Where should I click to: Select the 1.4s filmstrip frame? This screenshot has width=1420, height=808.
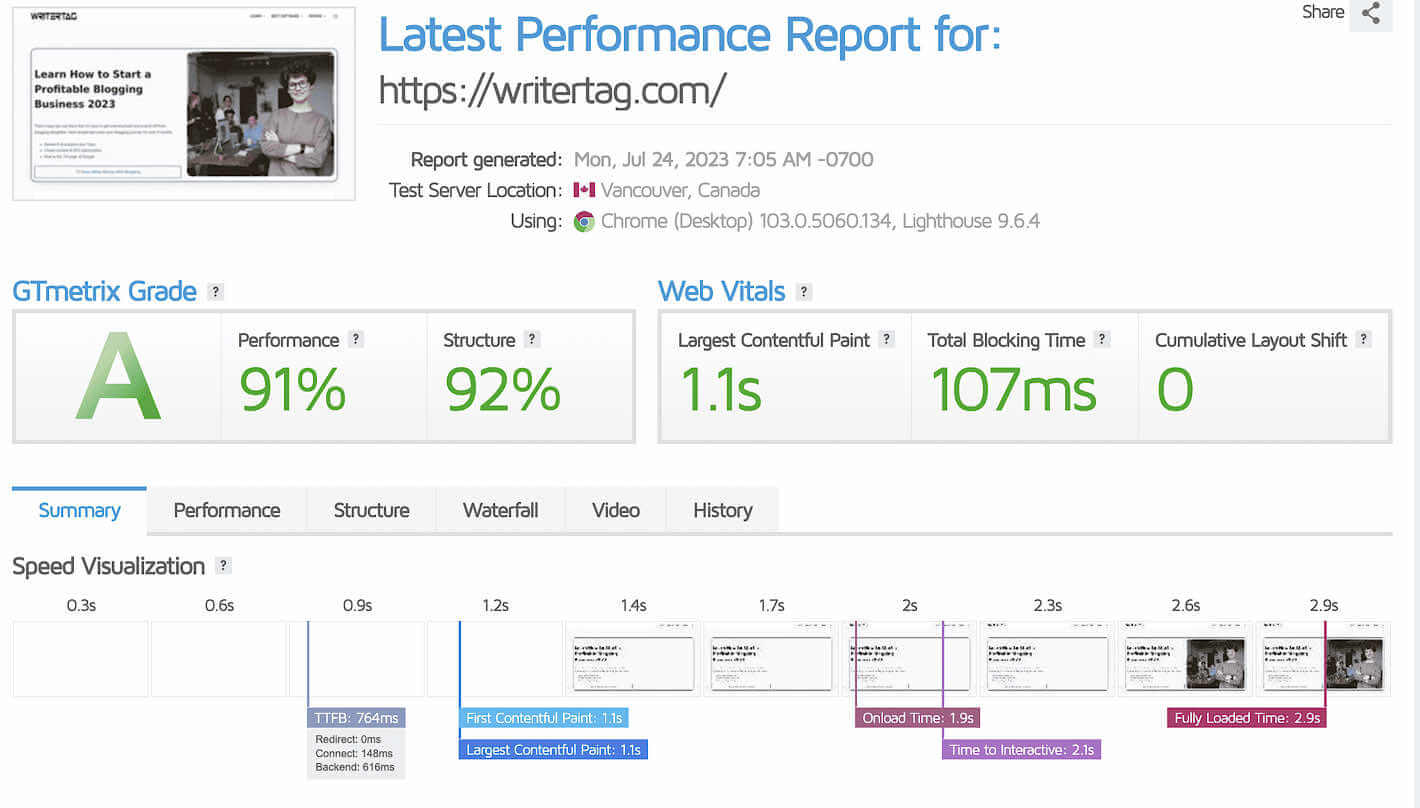633,659
